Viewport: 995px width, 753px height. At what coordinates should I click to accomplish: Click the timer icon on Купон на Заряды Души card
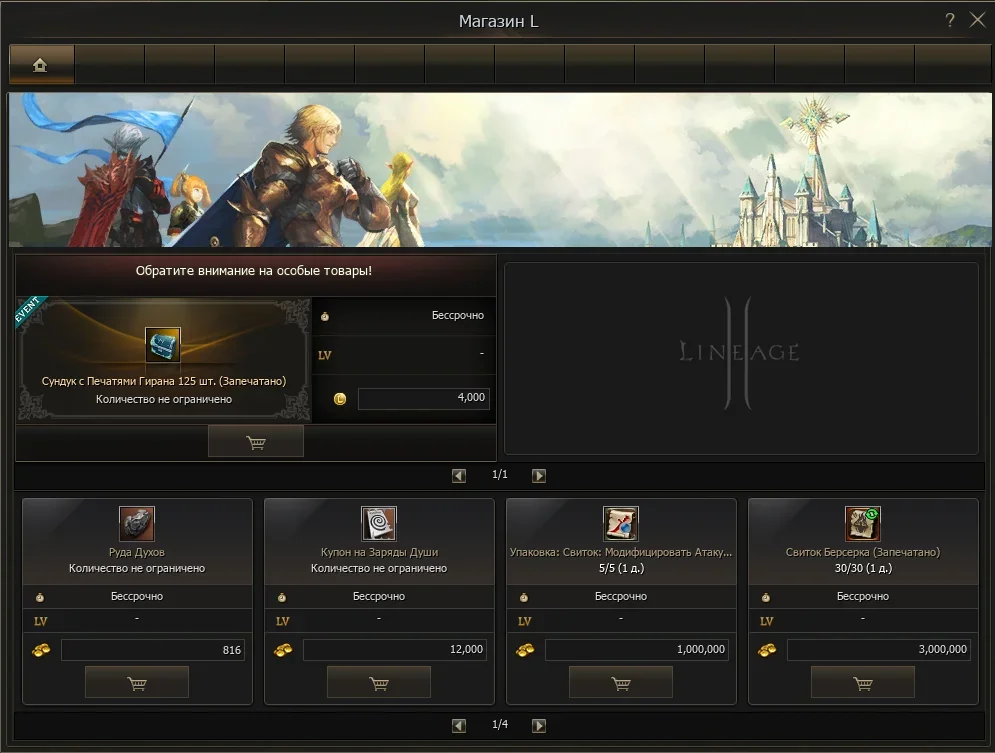282,597
